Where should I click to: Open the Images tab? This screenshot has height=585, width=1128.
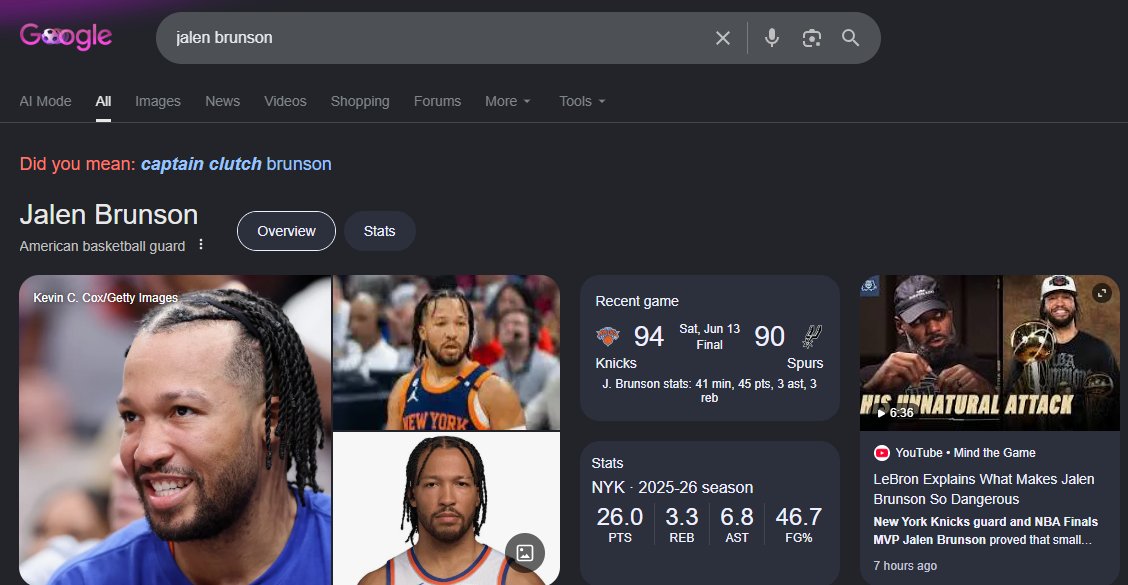point(158,101)
